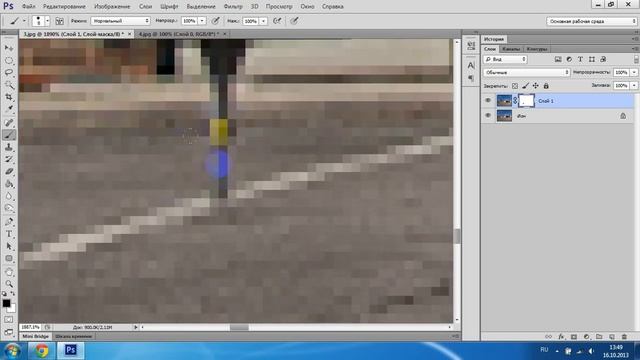Open the Файл menu
This screenshot has height=360, width=640.
click(29, 7)
